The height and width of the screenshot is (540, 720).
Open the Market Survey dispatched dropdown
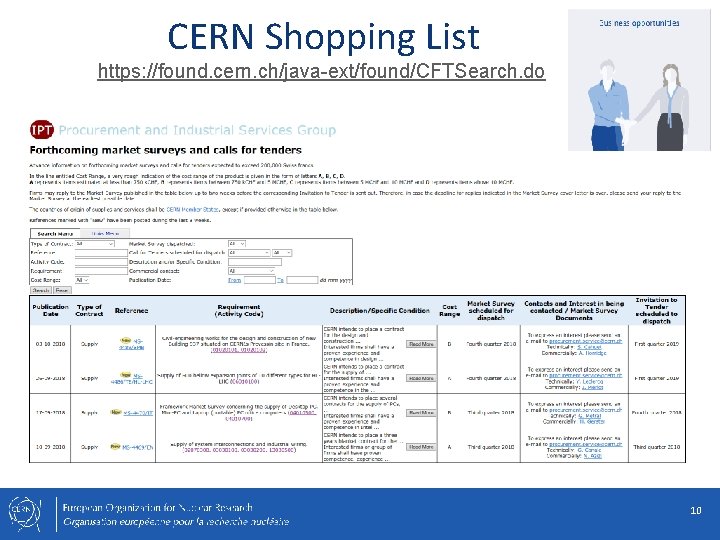pos(237,244)
